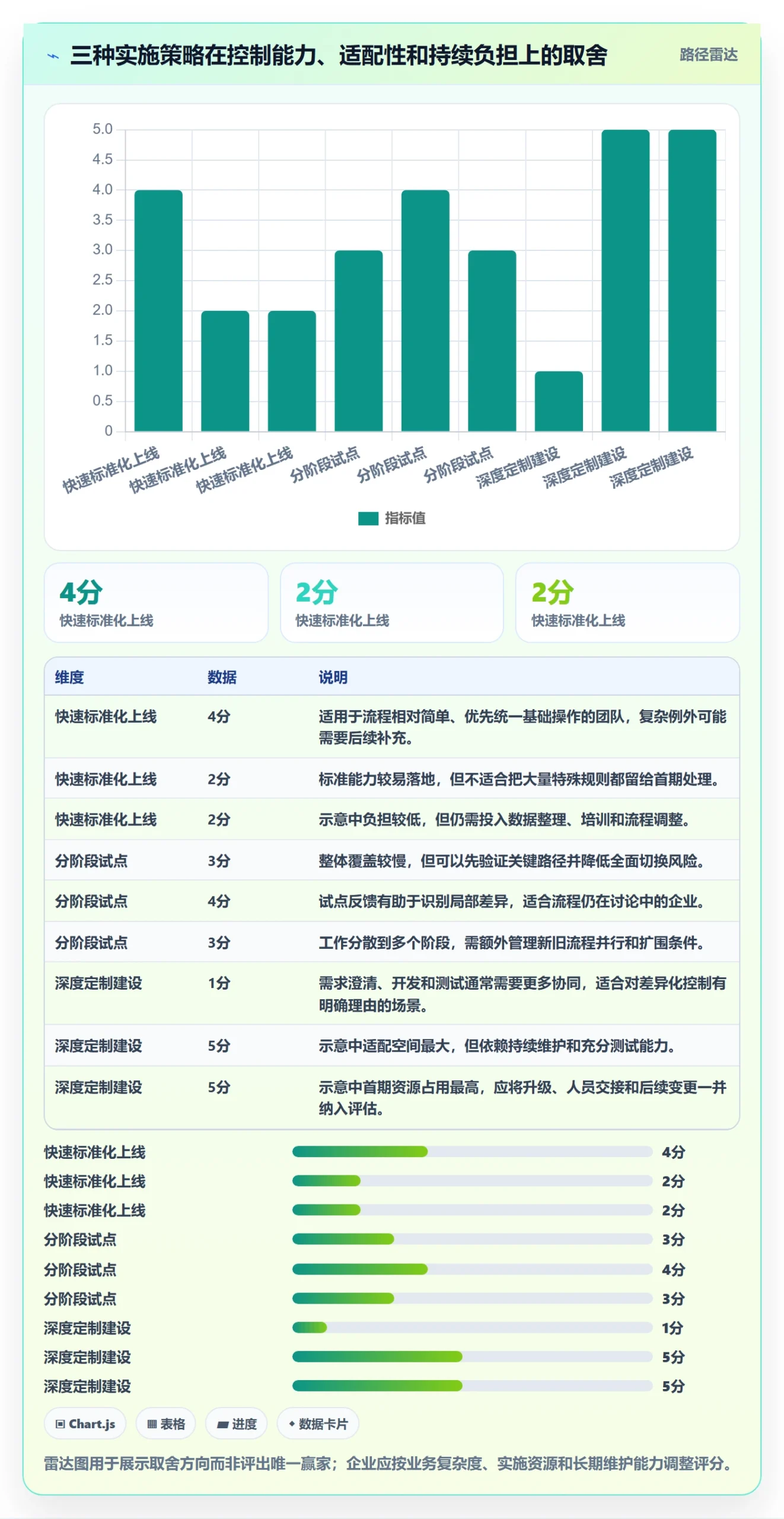Viewport: 784px width, 1519px height.
Task: Click the grid icon in the 表格 chip
Action: click(152, 1423)
